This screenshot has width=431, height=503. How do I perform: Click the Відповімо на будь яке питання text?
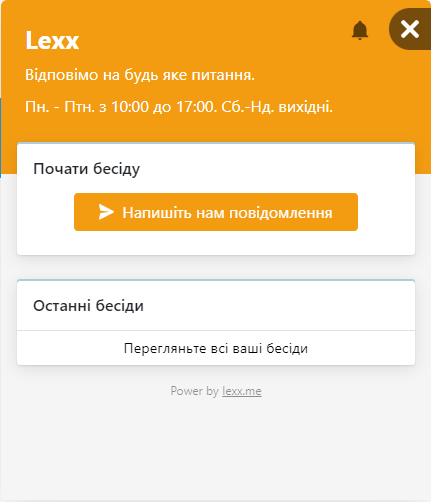point(140,75)
